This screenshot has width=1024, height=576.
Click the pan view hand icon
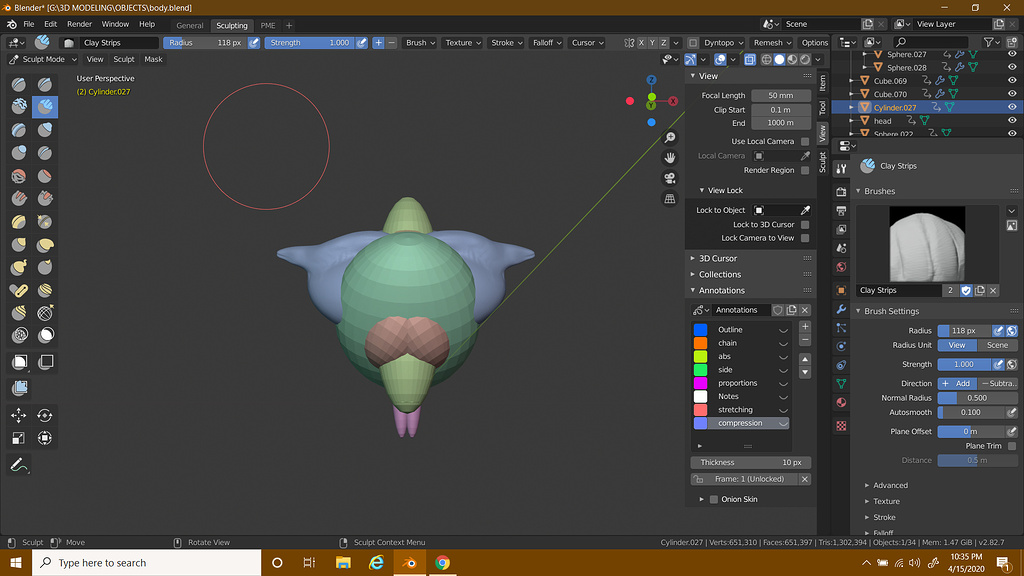click(670, 158)
